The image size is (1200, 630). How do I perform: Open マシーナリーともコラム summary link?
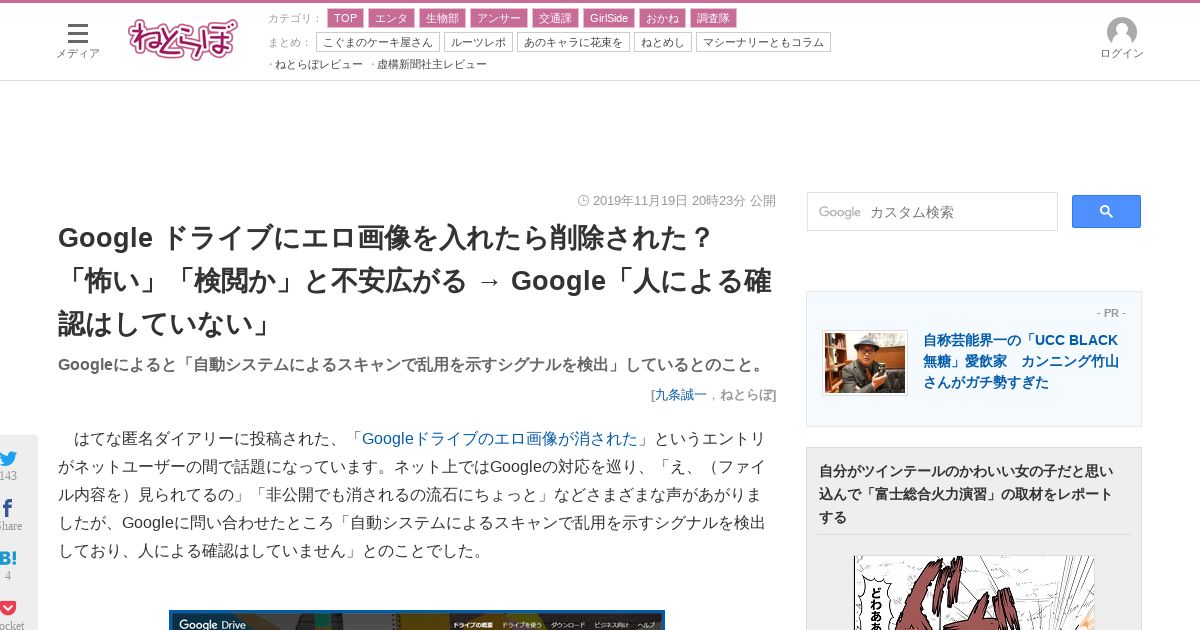click(x=763, y=42)
